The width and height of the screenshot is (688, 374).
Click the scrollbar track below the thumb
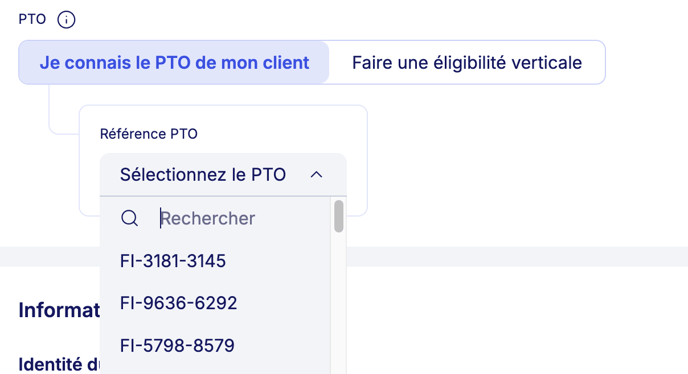[x=338, y=303]
